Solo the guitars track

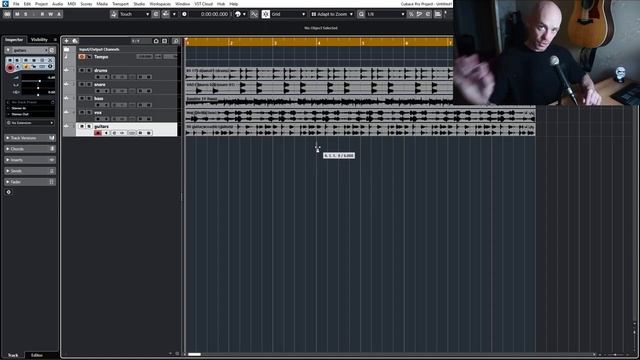coord(89,127)
